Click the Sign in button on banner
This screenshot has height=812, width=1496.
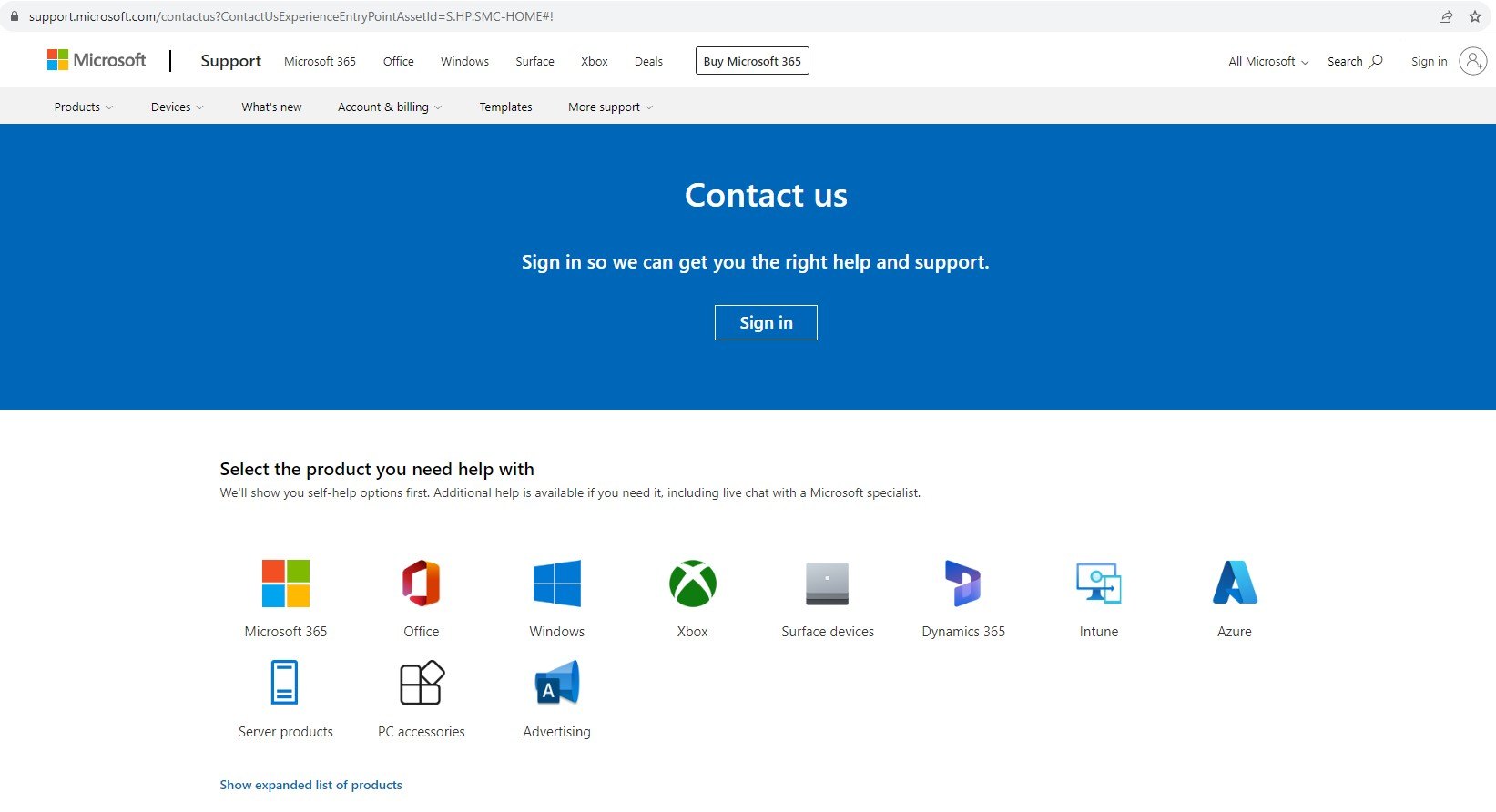pyautogui.click(x=766, y=322)
